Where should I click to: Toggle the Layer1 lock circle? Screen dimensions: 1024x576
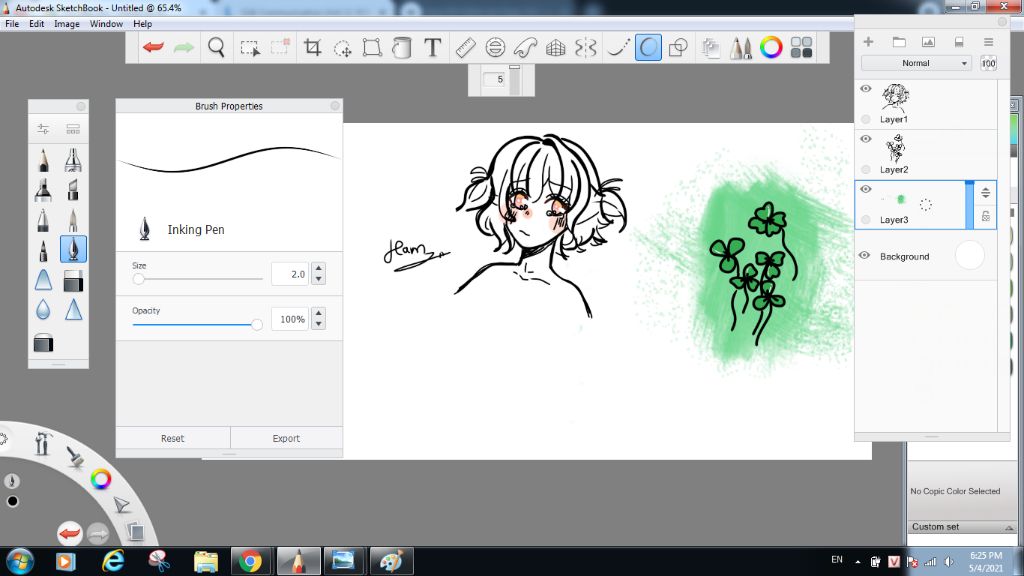click(x=866, y=120)
